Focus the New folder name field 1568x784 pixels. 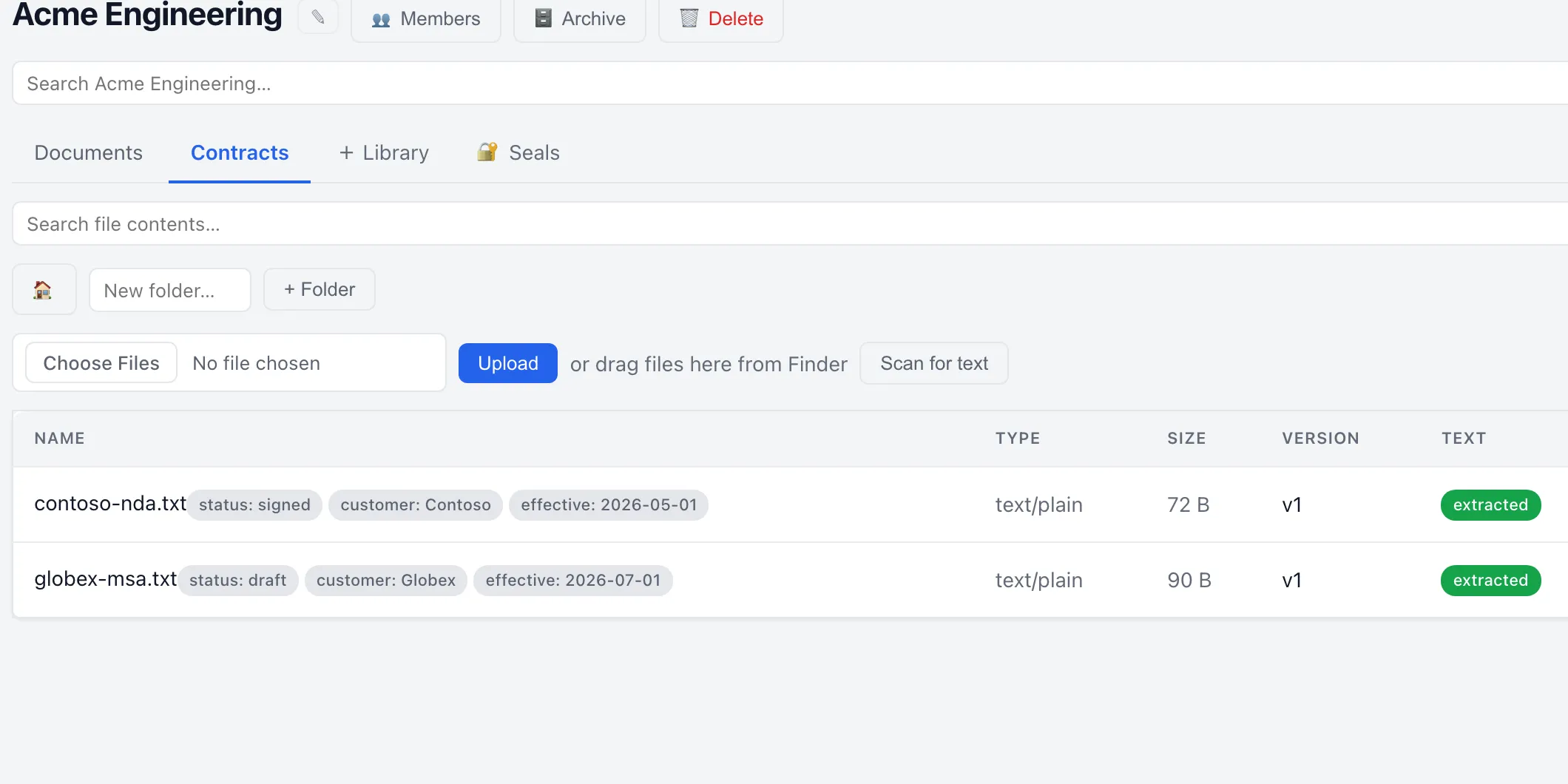click(x=170, y=290)
